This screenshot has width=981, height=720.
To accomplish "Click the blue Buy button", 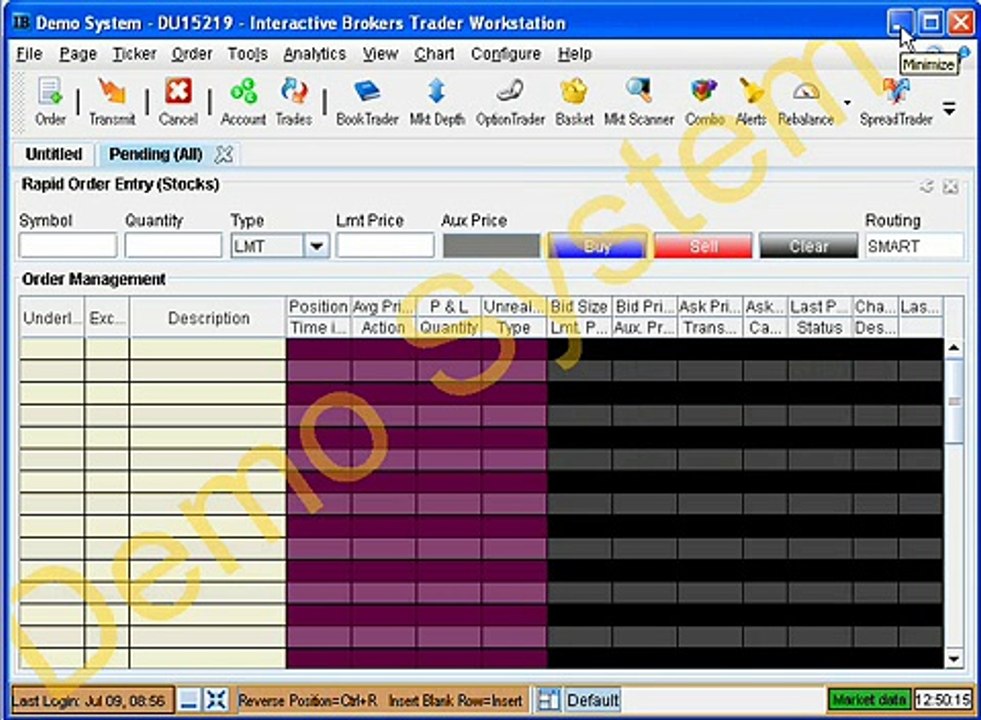I will [x=597, y=246].
